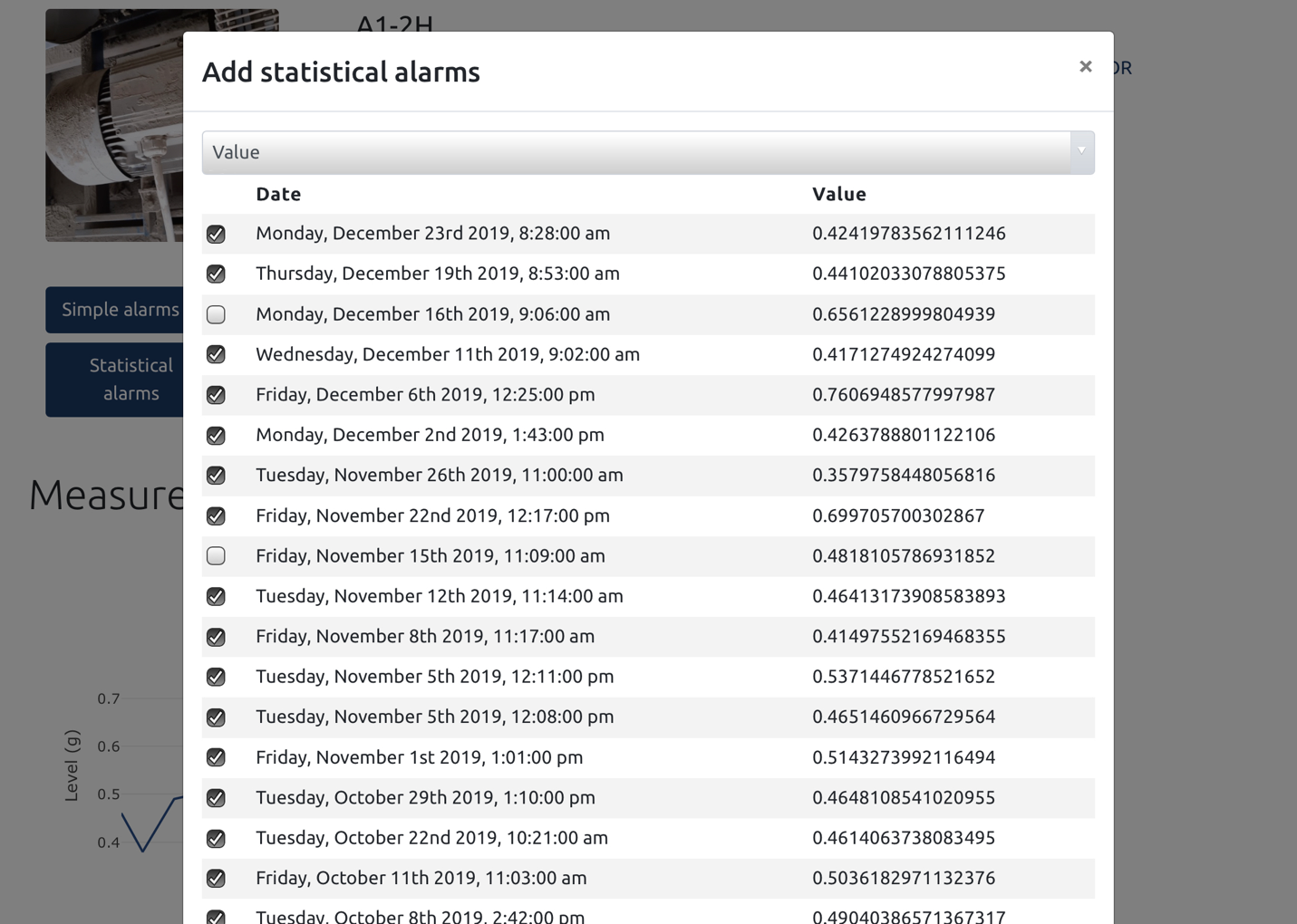Uncheck Tuesday, November 26th 2019 measurement
This screenshot has height=924, width=1297.
click(x=216, y=475)
